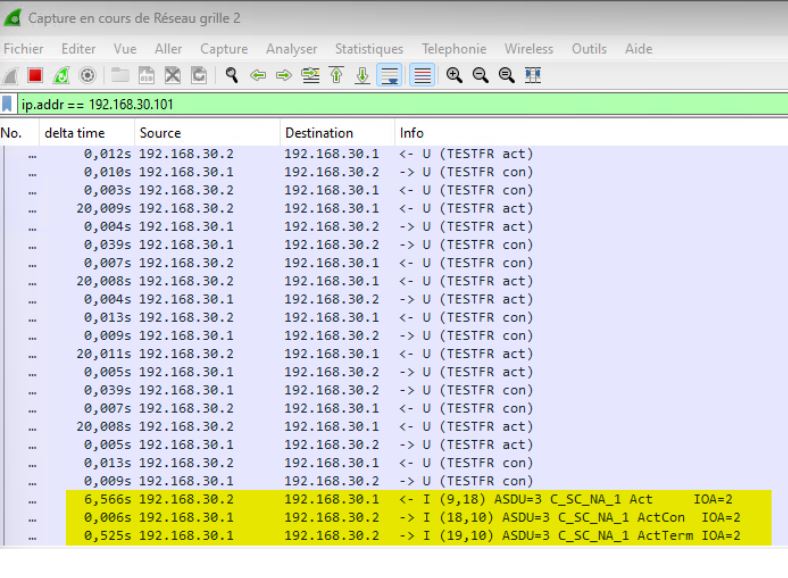The height and width of the screenshot is (578, 788).
Task: Open the Telephonie menu
Action: click(454, 49)
